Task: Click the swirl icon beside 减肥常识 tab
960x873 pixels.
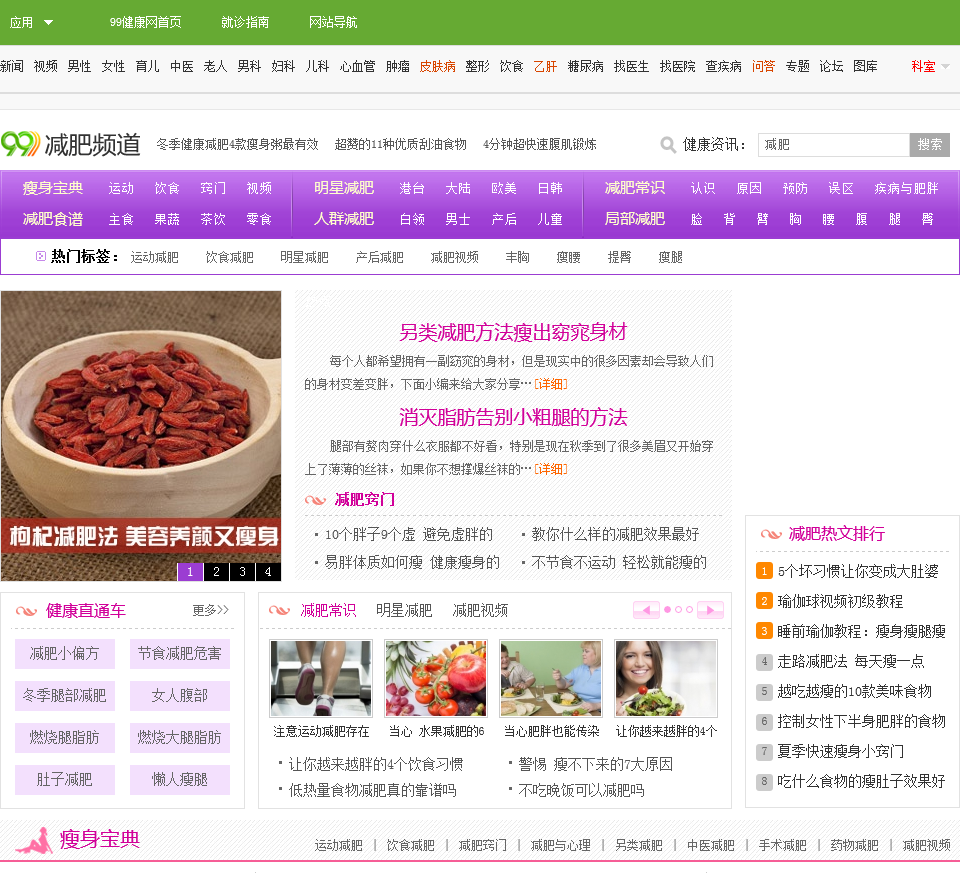Action: coord(279,610)
